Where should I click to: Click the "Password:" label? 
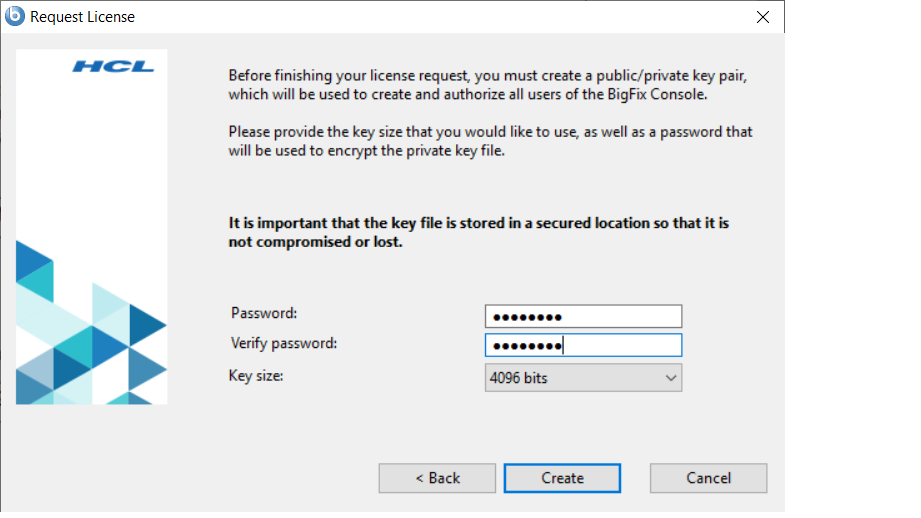264,313
